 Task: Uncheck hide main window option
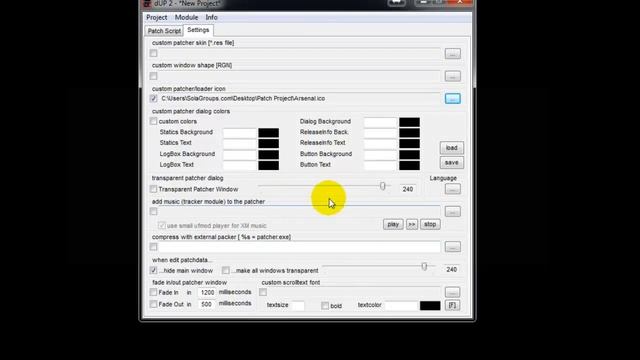[153, 270]
